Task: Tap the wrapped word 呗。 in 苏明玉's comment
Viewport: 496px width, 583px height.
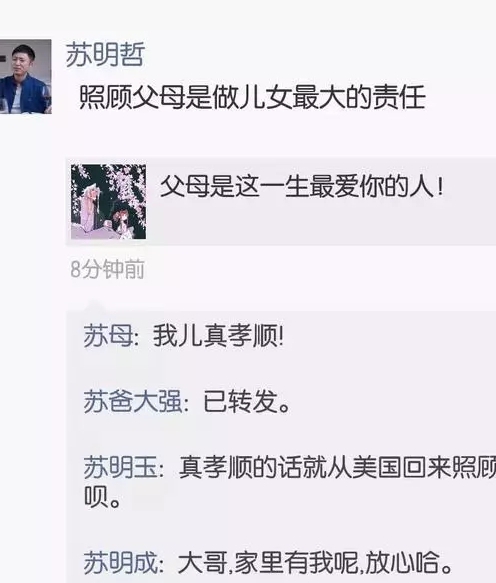Action: tap(102, 497)
